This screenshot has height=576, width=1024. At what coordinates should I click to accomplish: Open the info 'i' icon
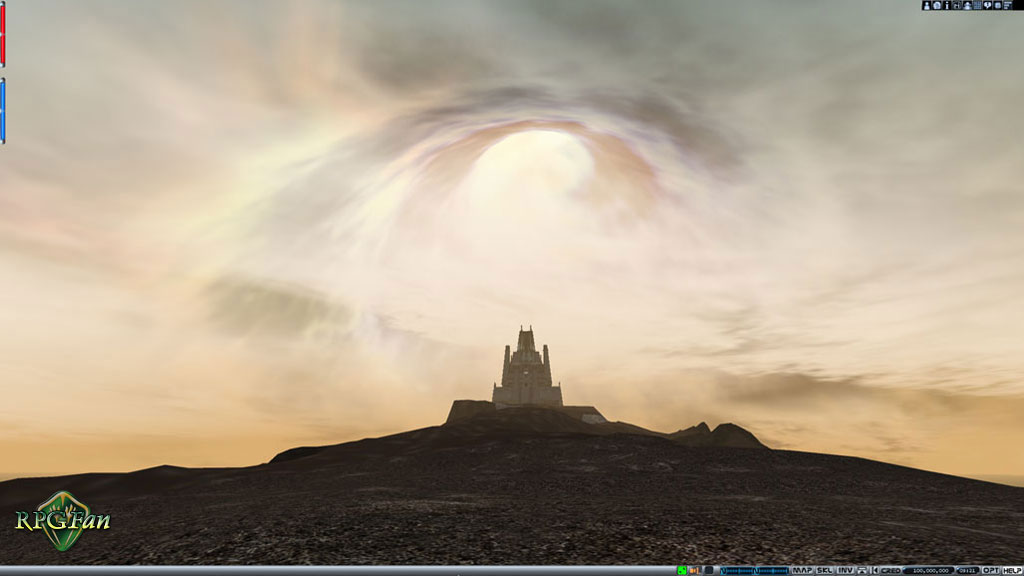pyautogui.click(x=947, y=5)
